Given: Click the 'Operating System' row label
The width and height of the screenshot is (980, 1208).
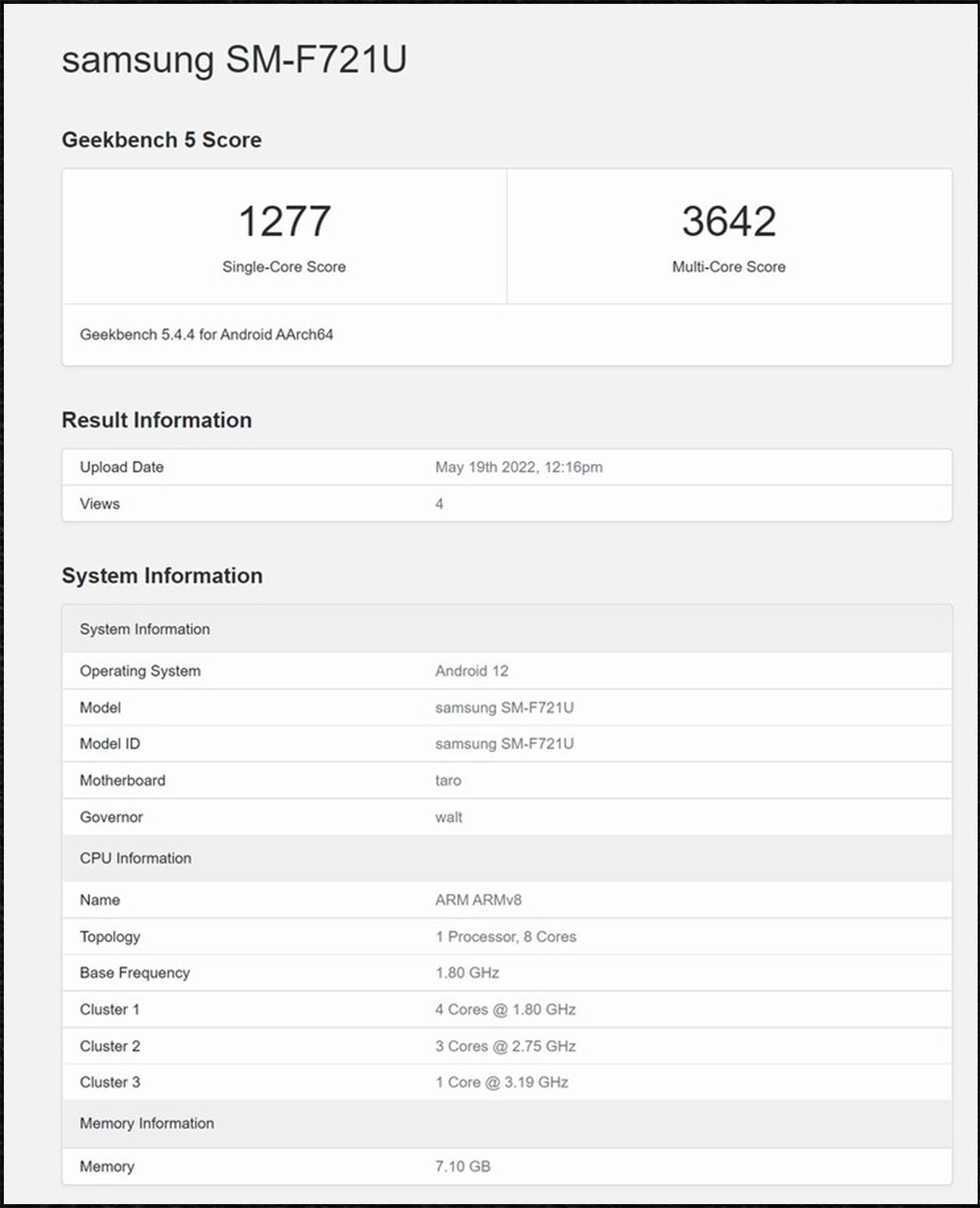Looking at the screenshot, I should tap(140, 671).
